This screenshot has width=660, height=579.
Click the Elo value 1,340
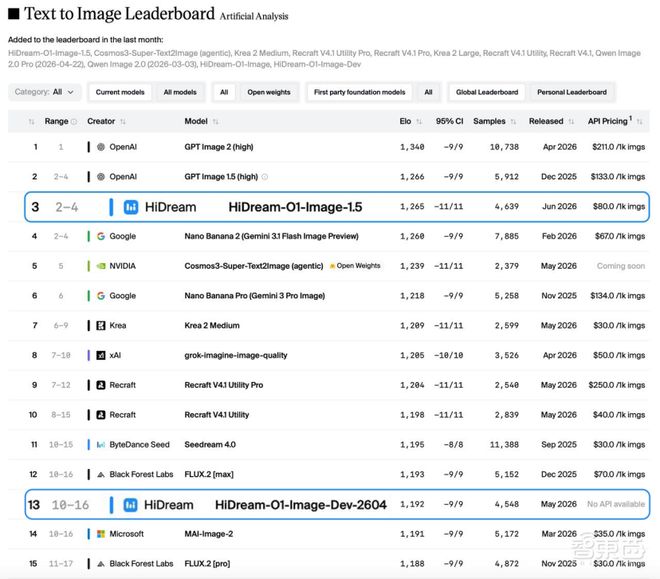[412, 147]
